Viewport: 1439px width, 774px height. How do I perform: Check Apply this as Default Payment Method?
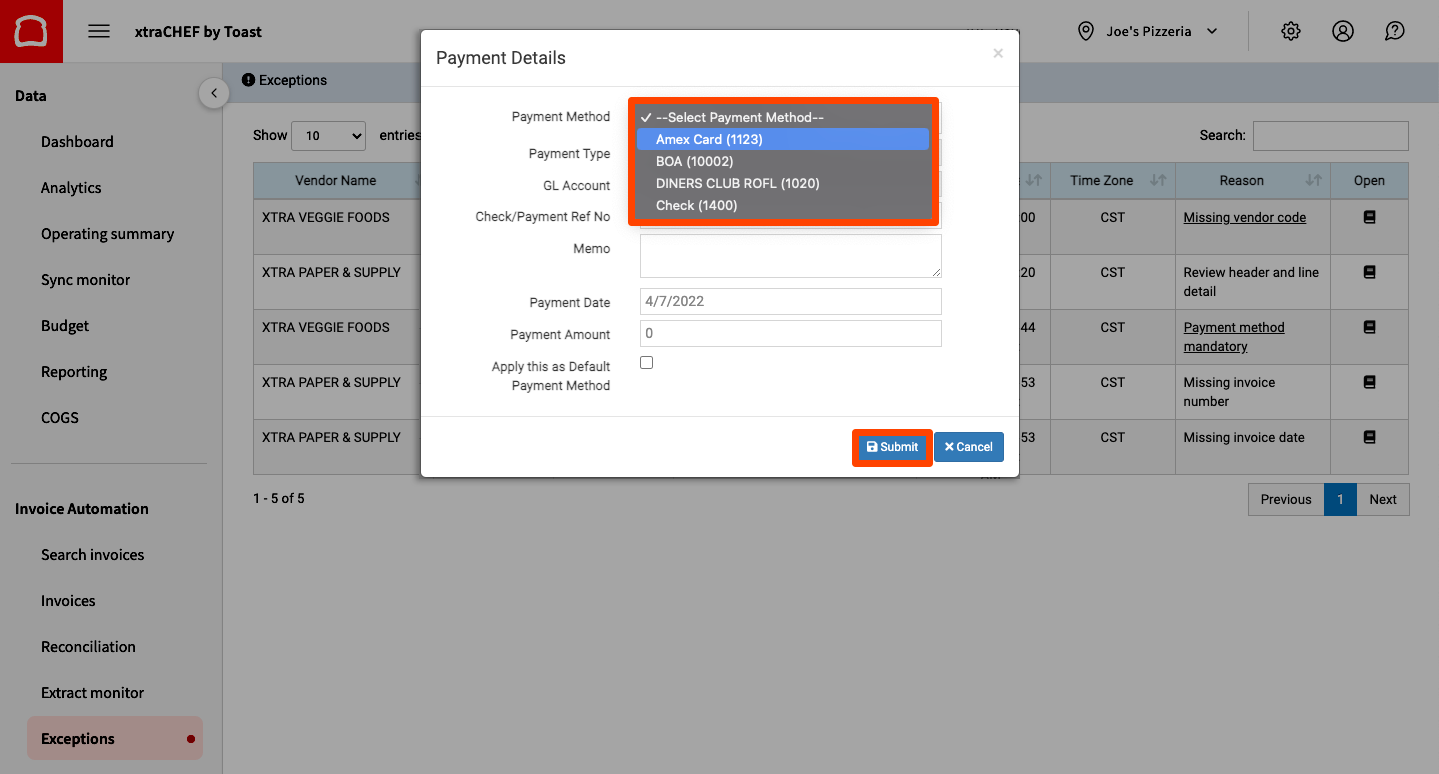646,362
